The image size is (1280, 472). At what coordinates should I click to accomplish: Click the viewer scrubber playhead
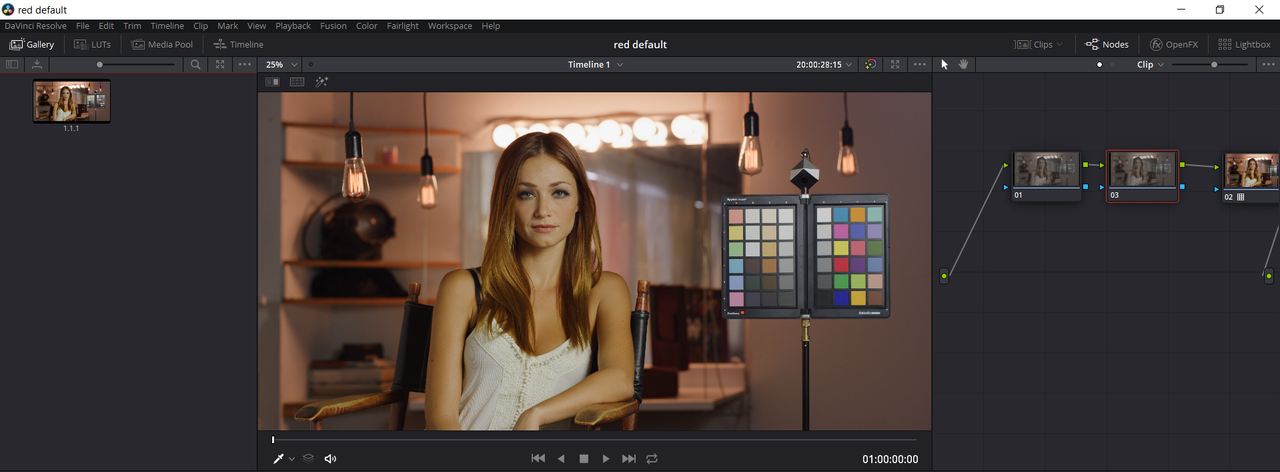click(x=273, y=439)
